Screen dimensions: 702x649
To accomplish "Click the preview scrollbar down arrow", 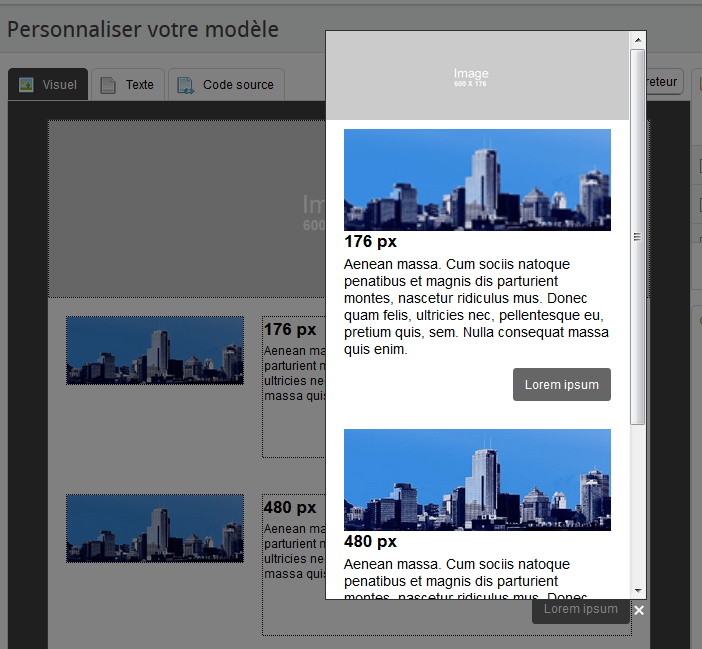I will coord(637,590).
